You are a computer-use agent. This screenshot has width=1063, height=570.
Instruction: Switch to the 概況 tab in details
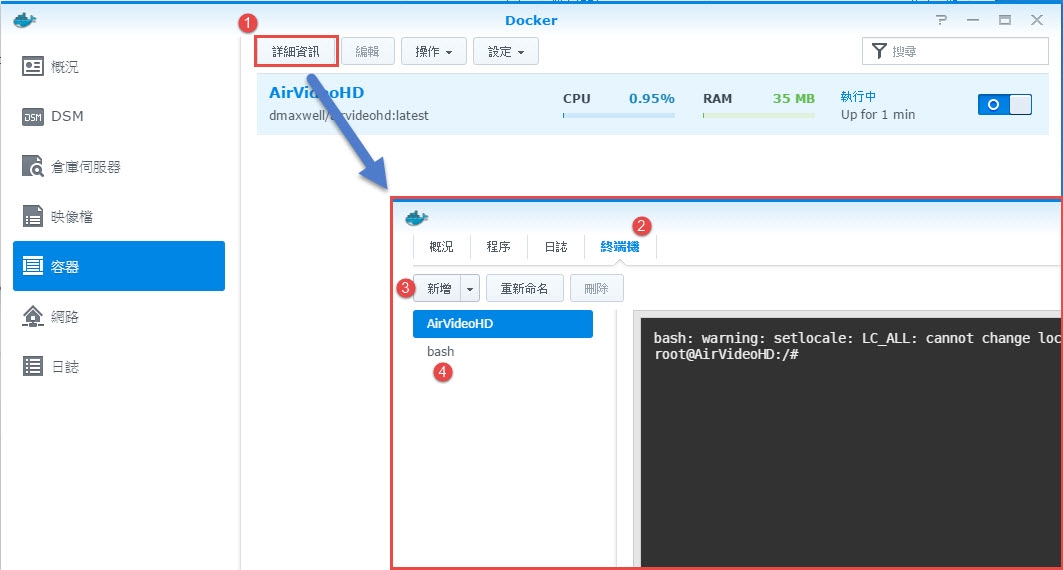tap(441, 247)
